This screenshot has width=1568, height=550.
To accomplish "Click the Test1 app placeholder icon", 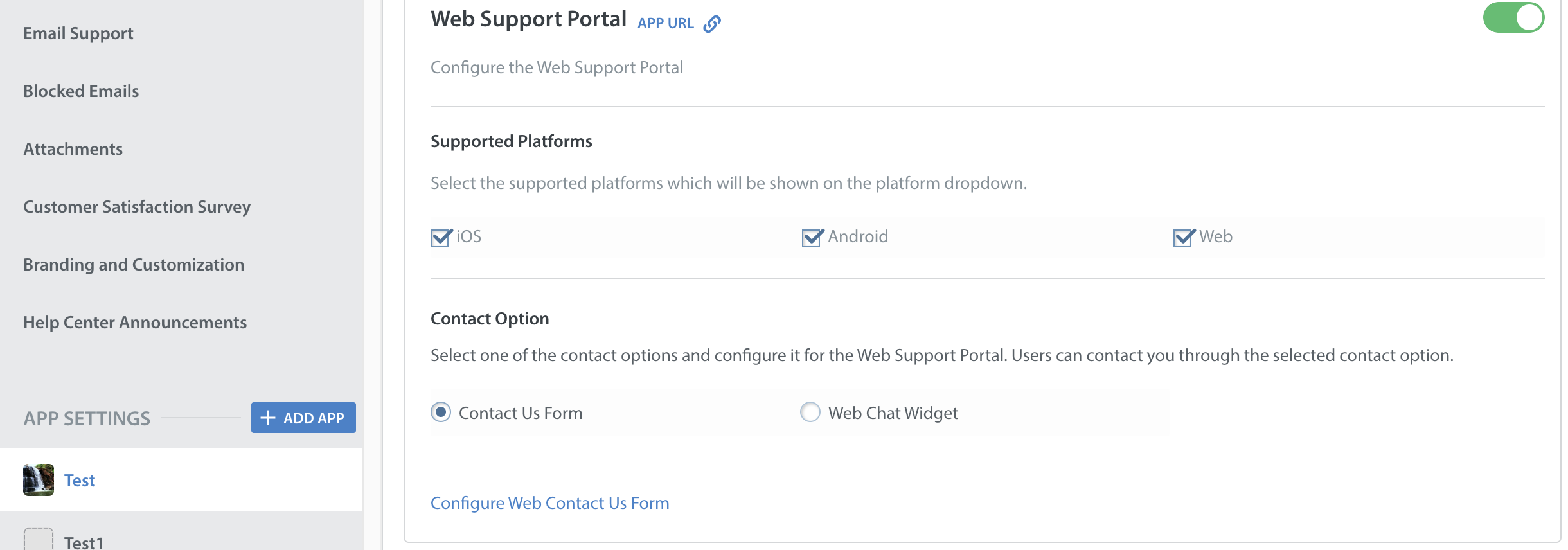I will pos(39,539).
